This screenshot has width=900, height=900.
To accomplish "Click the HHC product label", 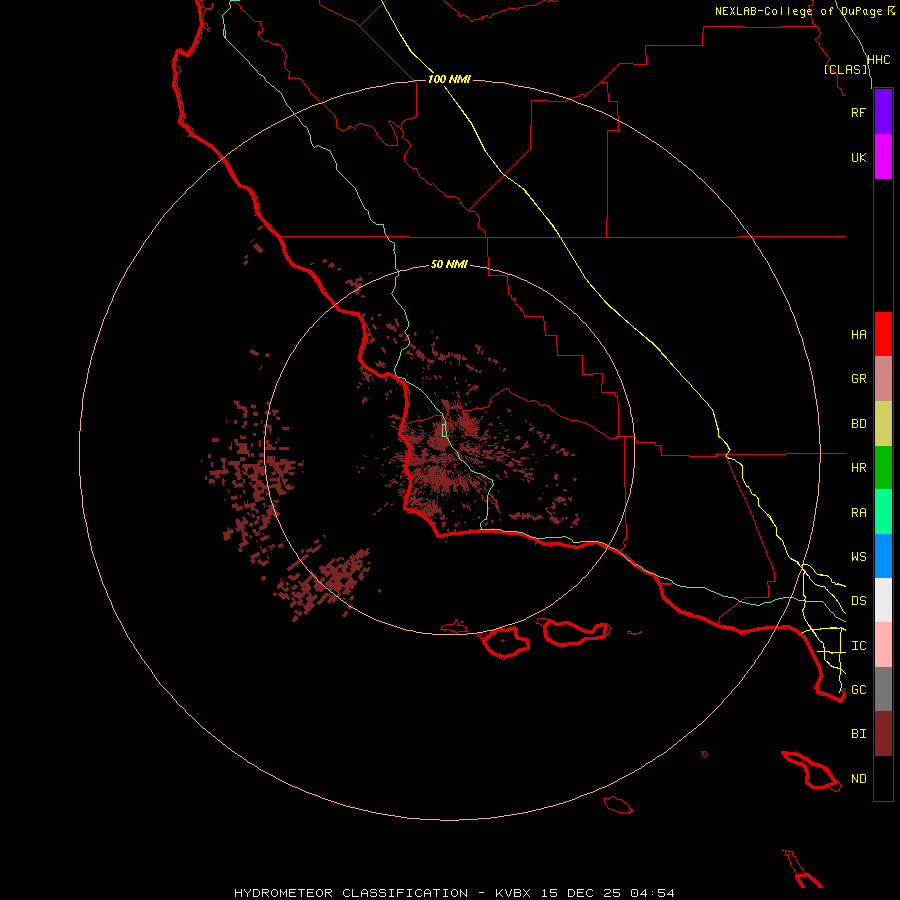I will 878,60.
